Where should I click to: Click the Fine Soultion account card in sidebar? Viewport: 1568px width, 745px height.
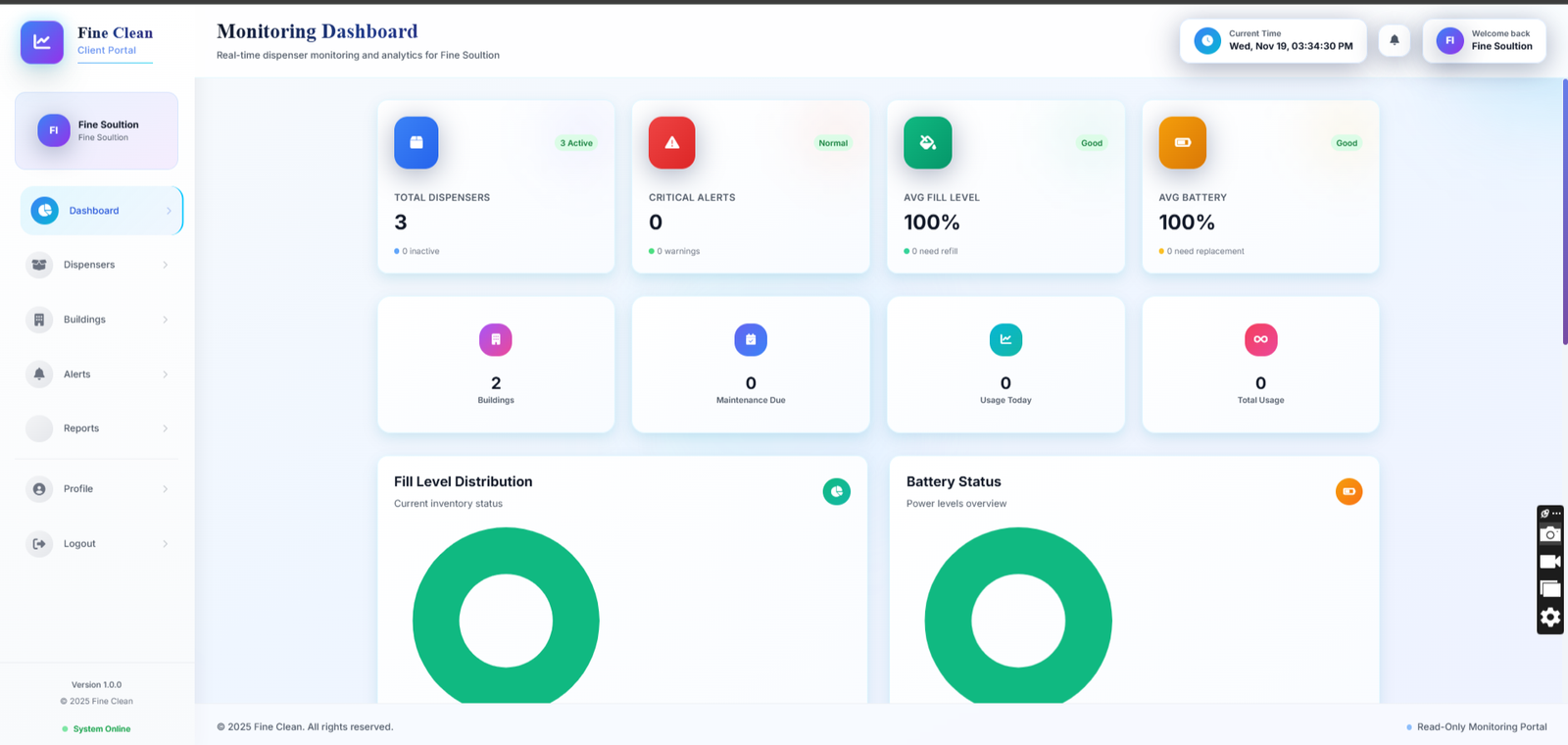[96, 130]
